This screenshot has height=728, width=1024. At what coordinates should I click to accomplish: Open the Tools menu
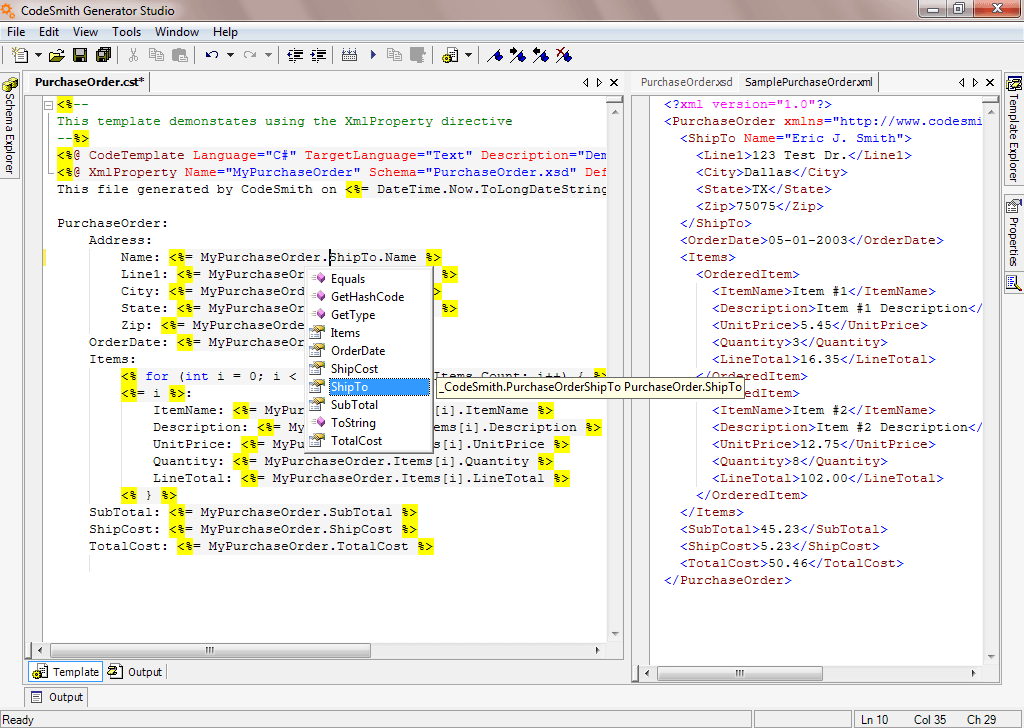coord(126,32)
